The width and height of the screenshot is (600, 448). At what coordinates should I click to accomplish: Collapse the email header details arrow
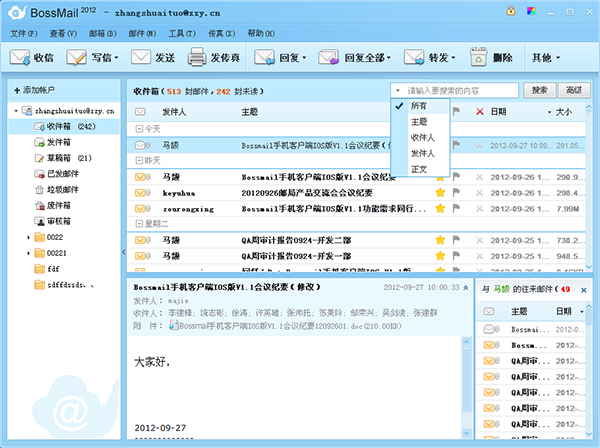click(466, 288)
